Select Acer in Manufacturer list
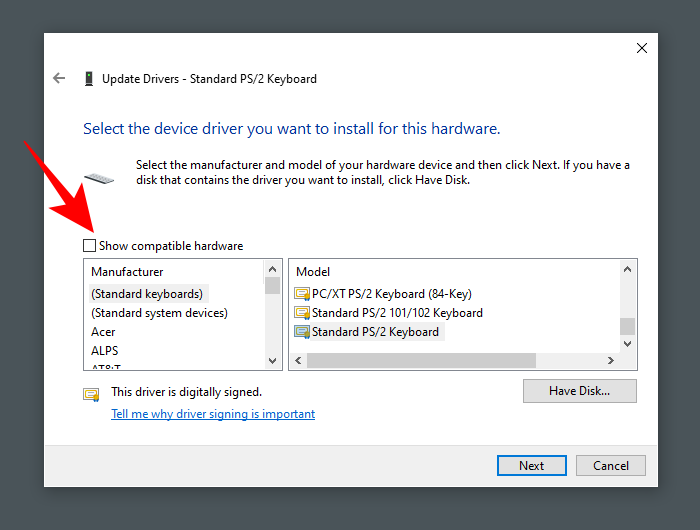 (x=103, y=332)
